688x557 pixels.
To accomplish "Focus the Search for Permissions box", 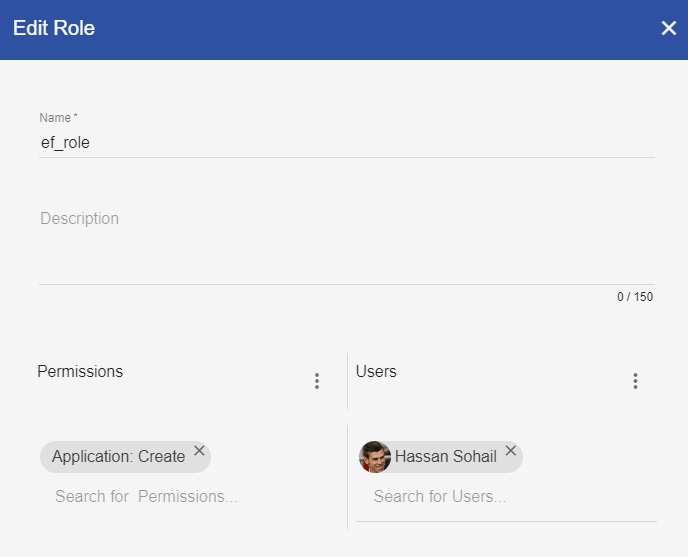I will (146, 497).
